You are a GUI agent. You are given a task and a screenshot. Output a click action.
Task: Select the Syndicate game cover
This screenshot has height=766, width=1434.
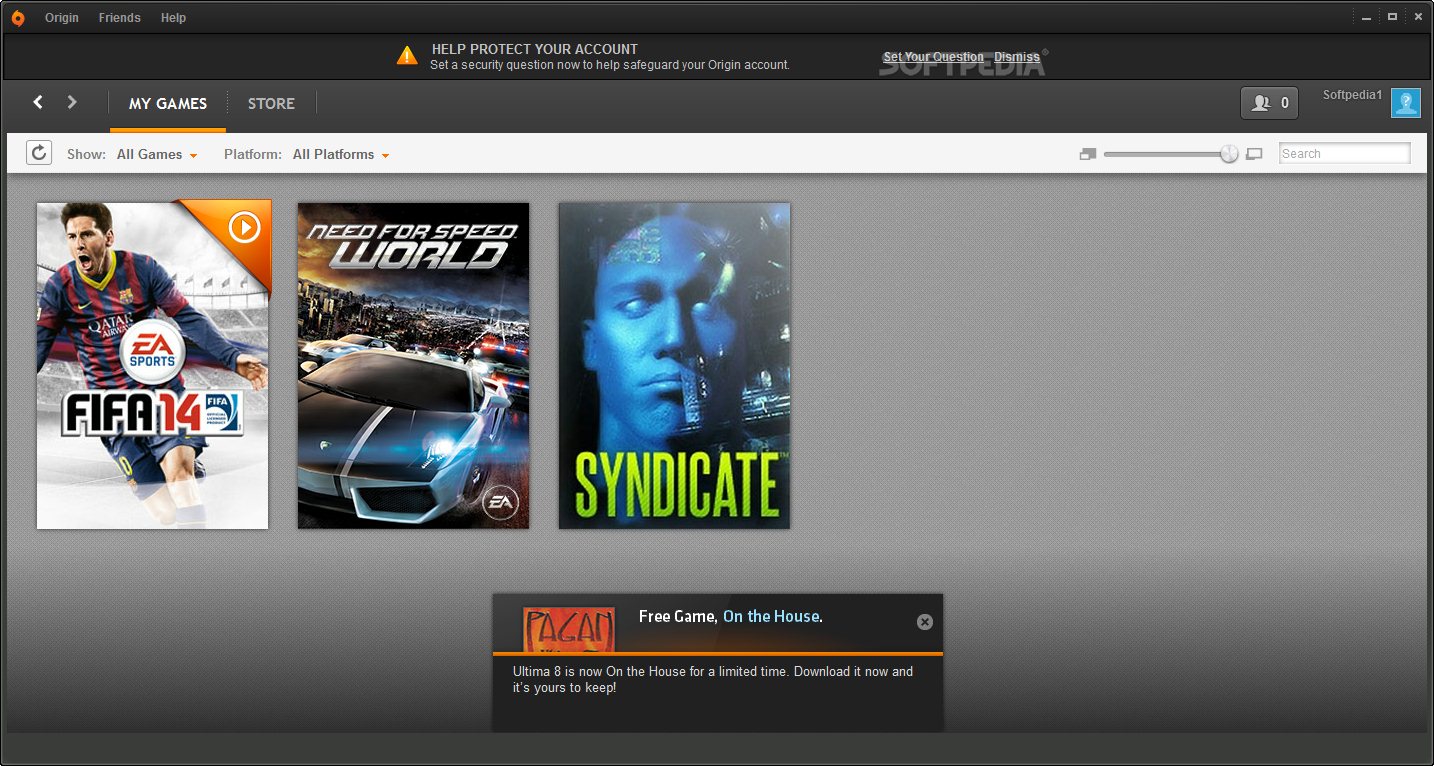click(x=675, y=366)
